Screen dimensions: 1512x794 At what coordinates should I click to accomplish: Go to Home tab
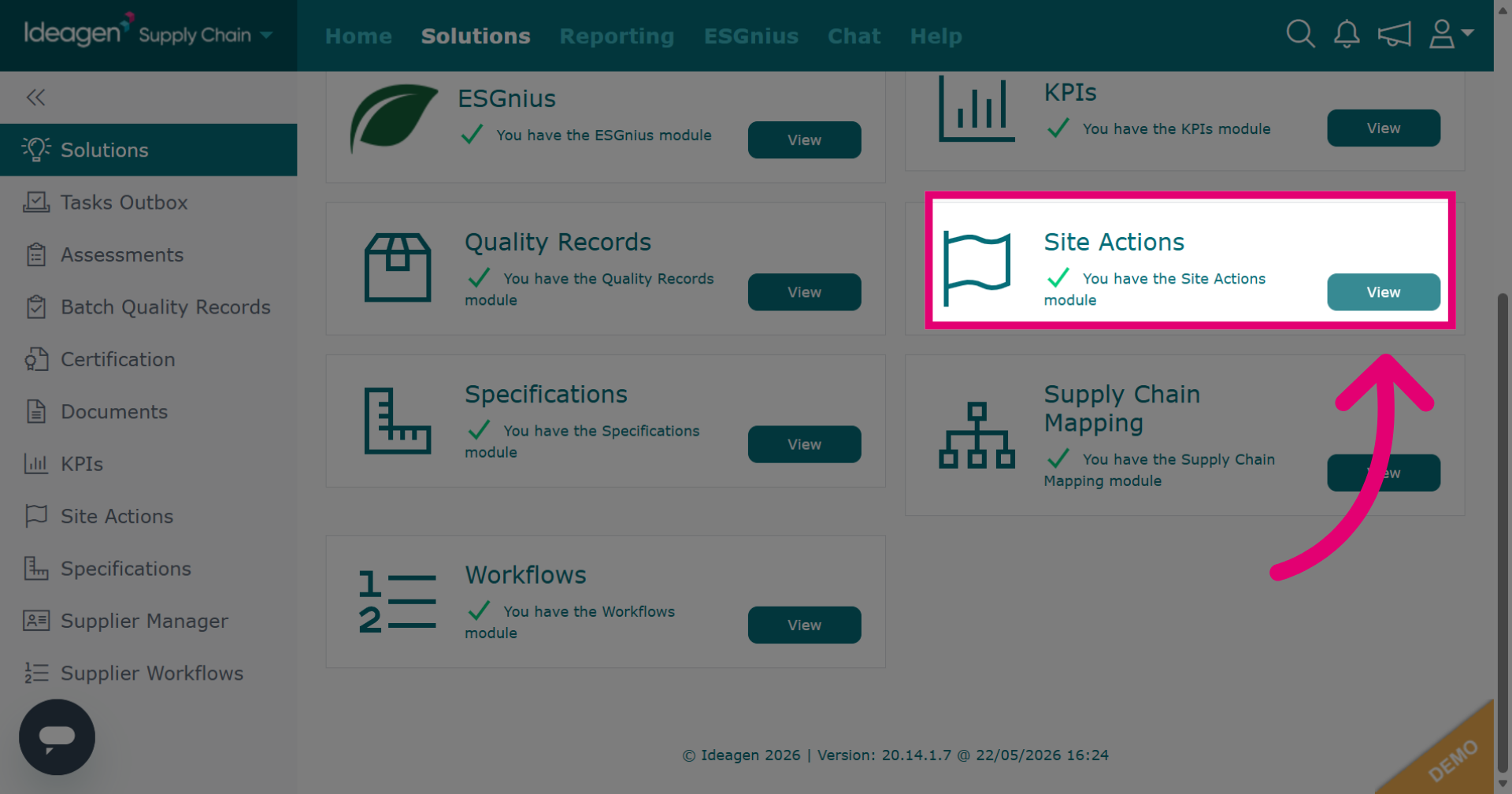click(358, 36)
